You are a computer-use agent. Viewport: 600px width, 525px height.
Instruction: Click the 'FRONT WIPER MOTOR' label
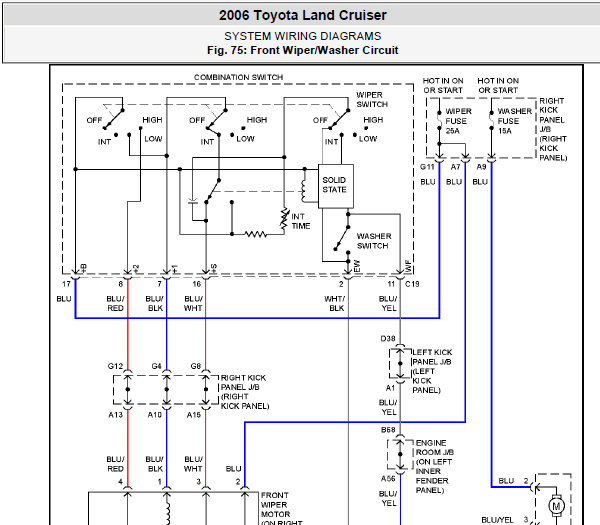[275, 505]
